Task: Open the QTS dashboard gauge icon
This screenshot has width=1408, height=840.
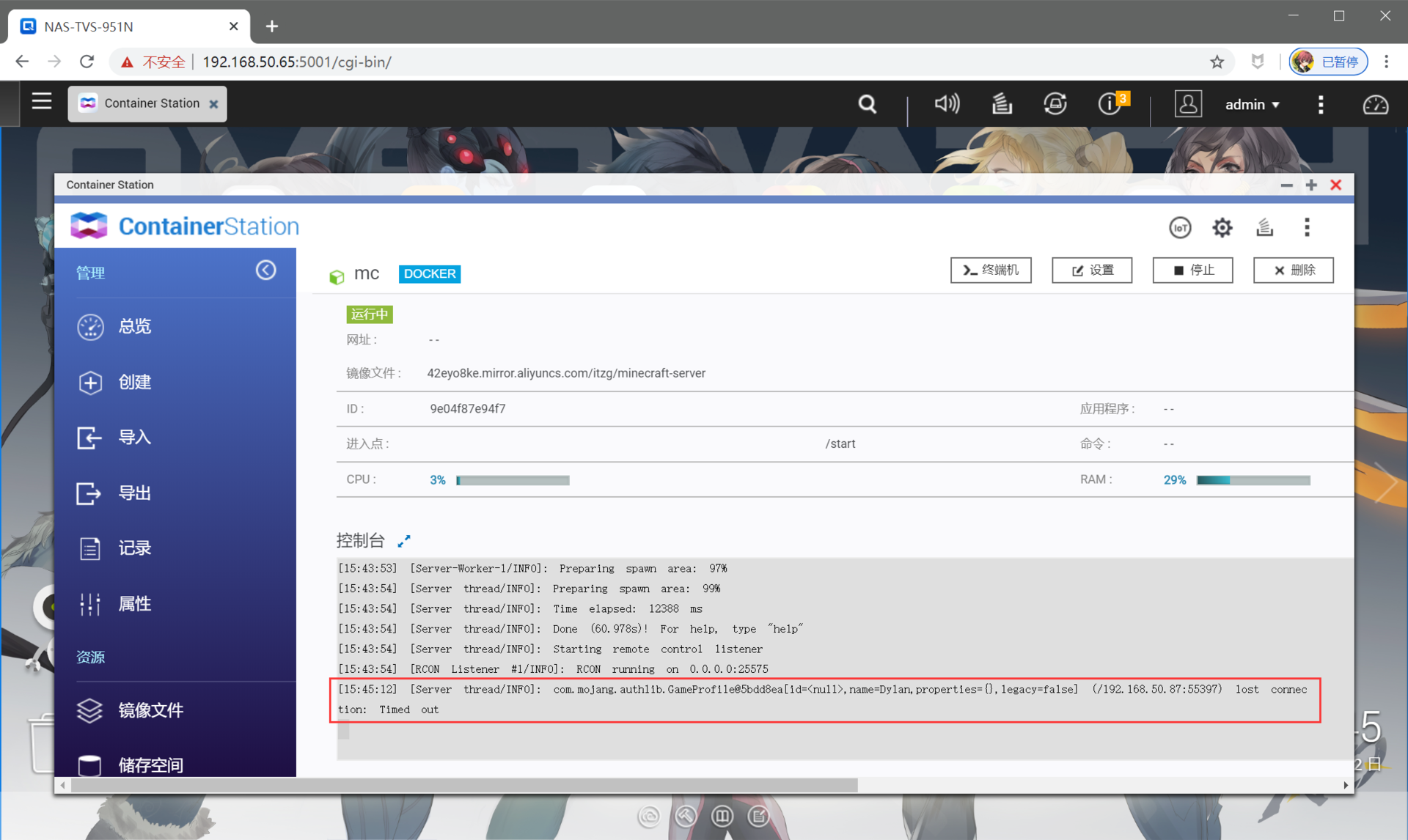Action: tap(1375, 105)
